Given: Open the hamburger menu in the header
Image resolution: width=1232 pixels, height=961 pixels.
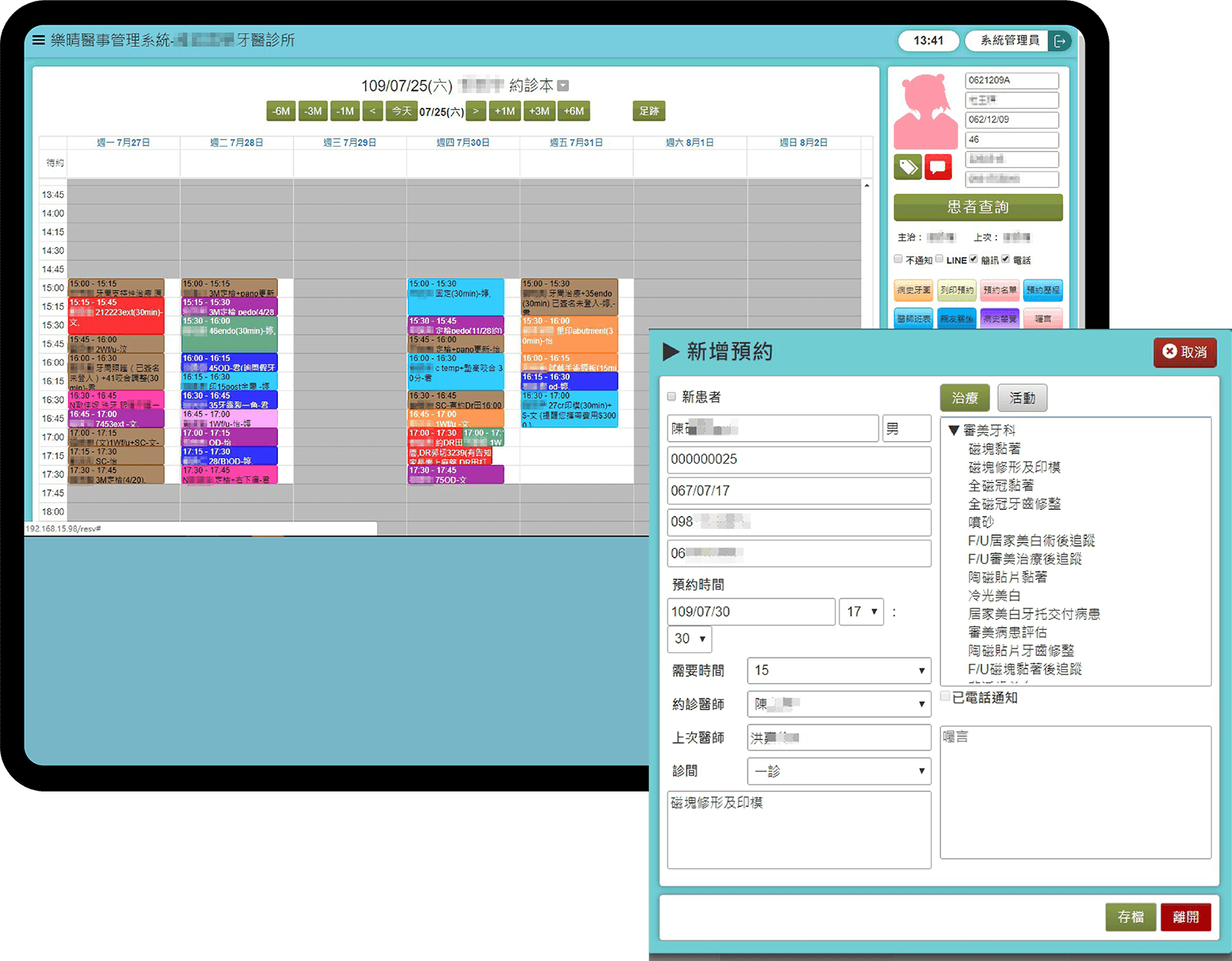Looking at the screenshot, I should coord(38,40).
